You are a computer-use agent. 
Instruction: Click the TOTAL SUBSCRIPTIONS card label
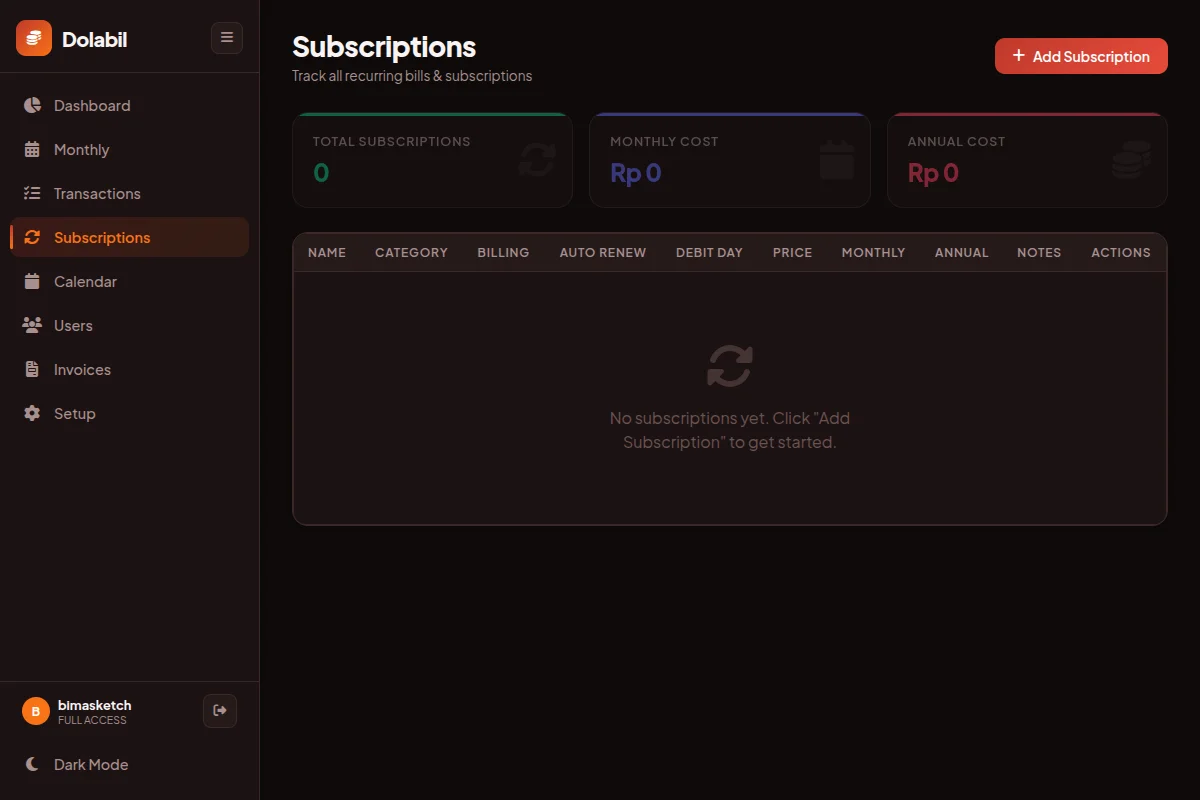[391, 141]
